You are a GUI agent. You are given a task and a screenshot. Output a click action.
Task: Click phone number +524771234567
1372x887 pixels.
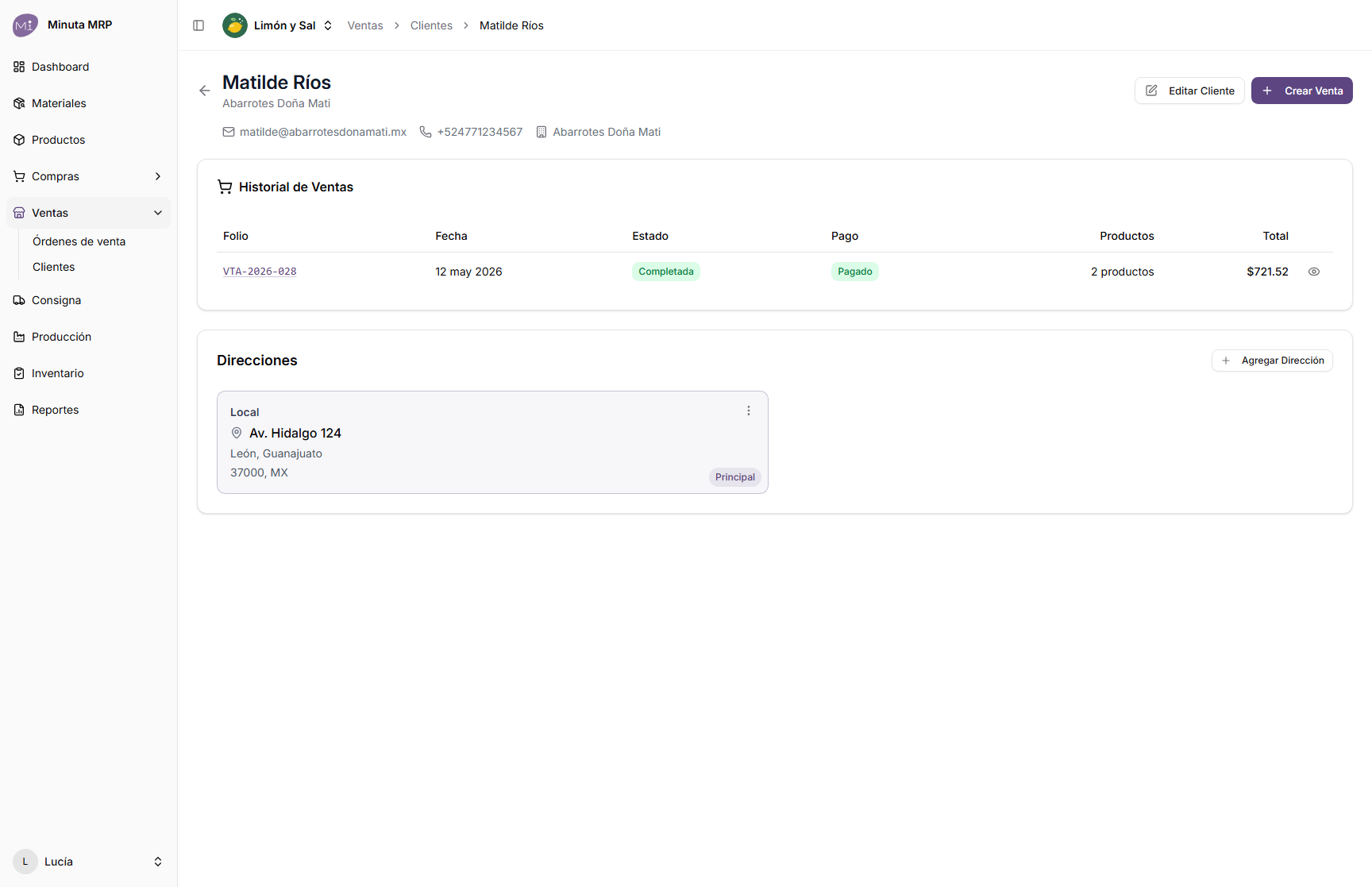point(480,132)
